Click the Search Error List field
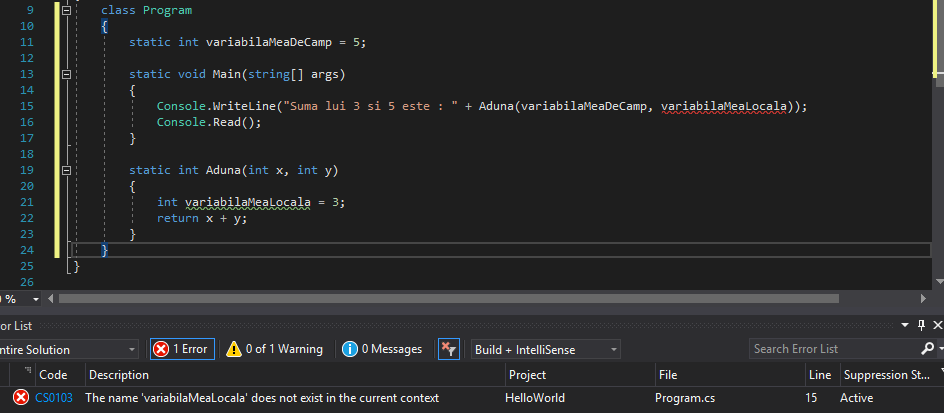Screen dimensions: 944x413 click(830, 349)
